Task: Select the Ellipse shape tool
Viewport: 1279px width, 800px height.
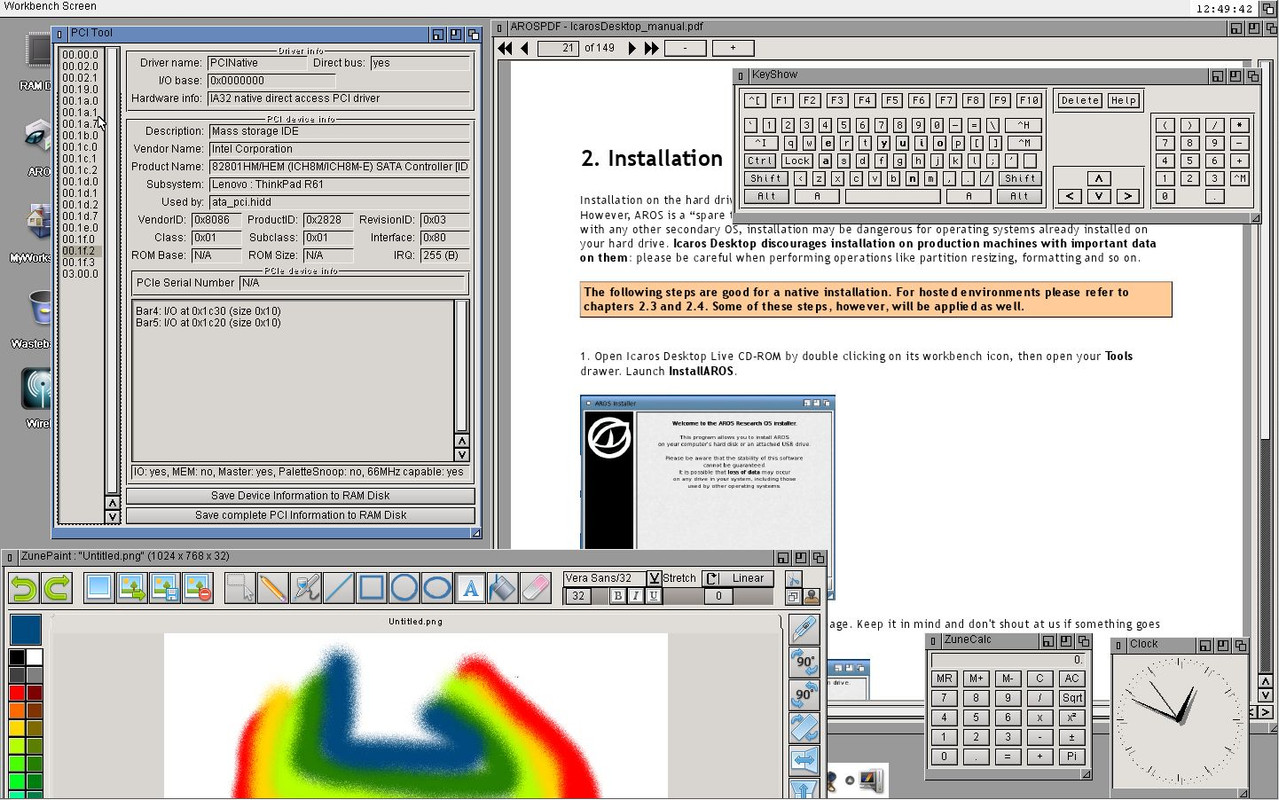Action: [x=437, y=587]
